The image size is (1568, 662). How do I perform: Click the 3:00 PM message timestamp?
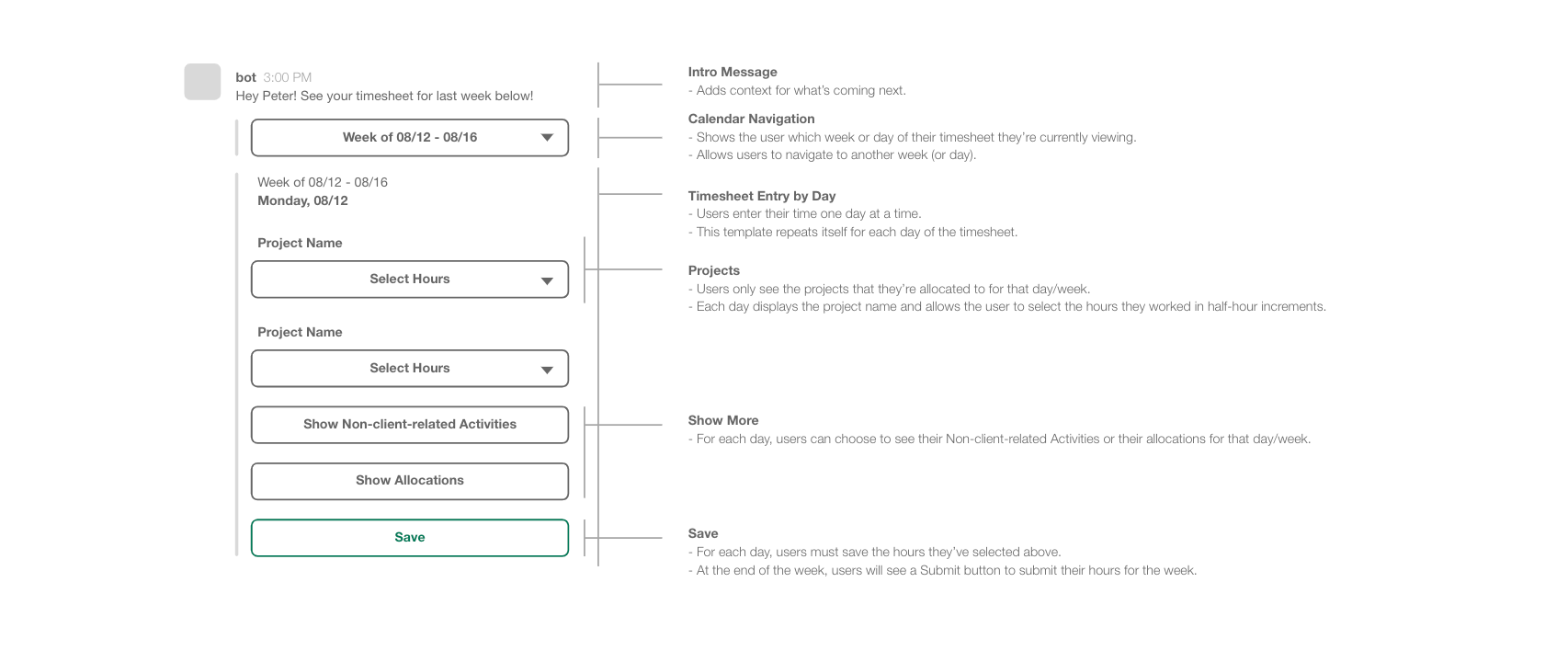pyautogui.click(x=288, y=77)
